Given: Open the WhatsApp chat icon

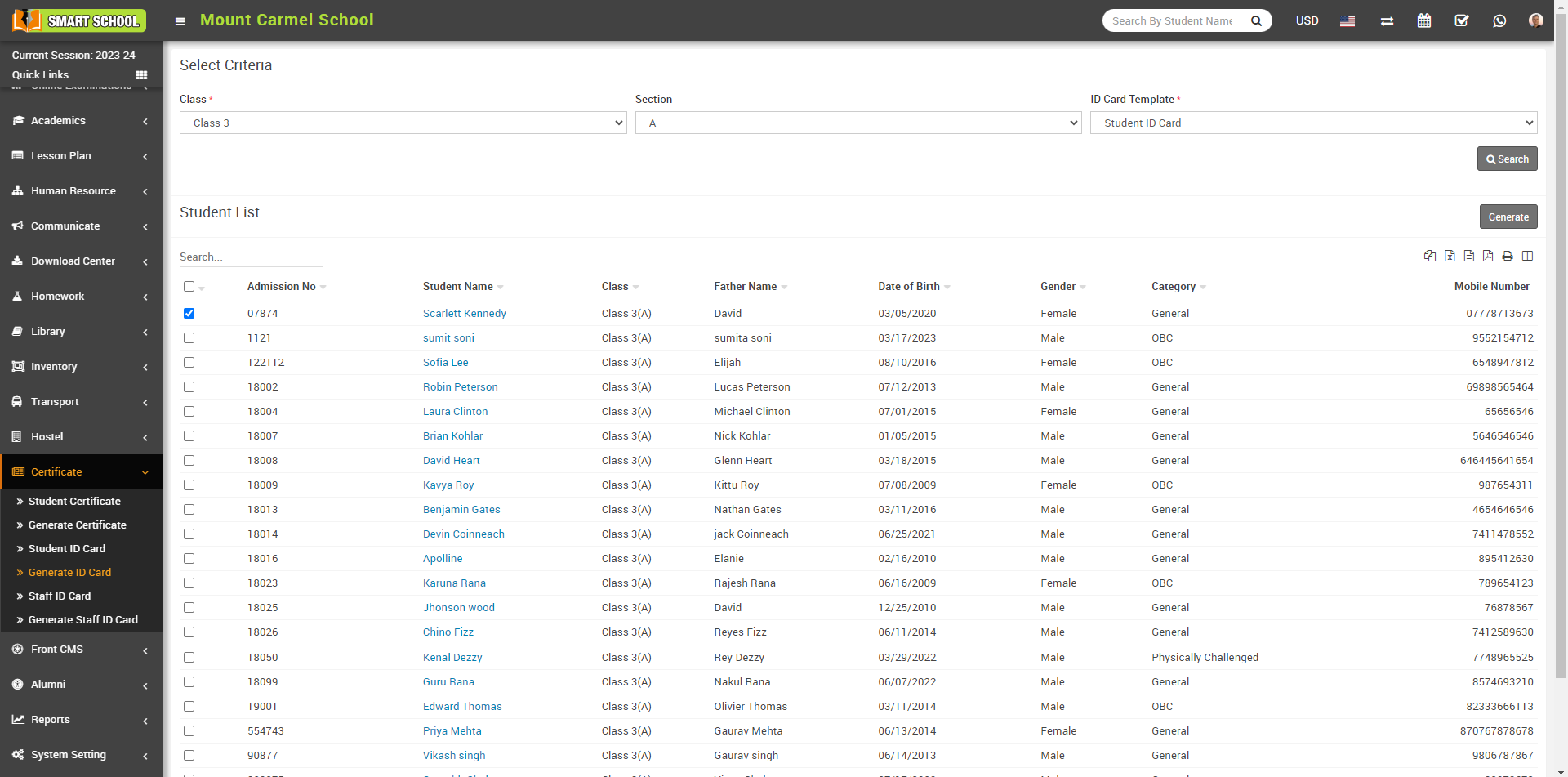Looking at the screenshot, I should tap(1499, 21).
